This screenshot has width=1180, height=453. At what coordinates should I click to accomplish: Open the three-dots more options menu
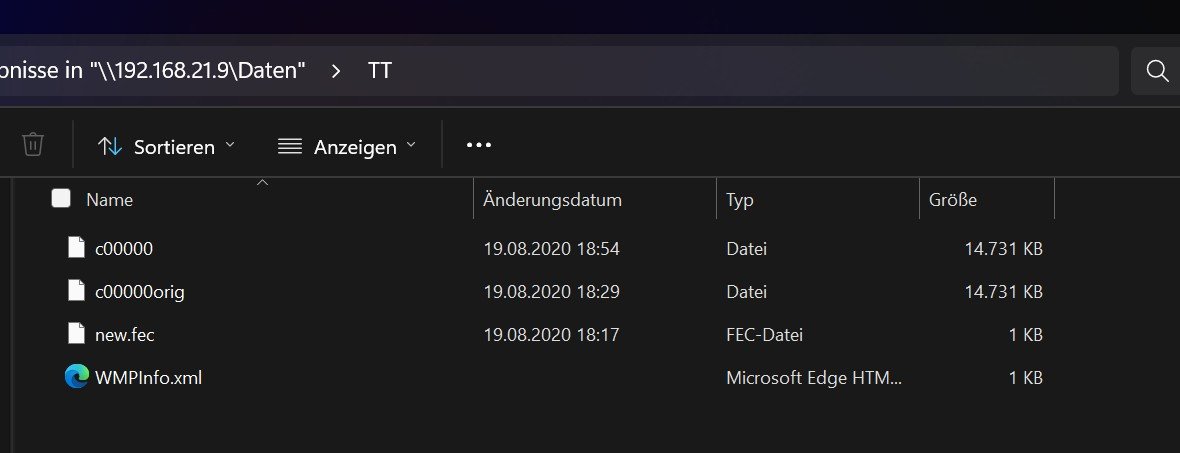tap(479, 145)
